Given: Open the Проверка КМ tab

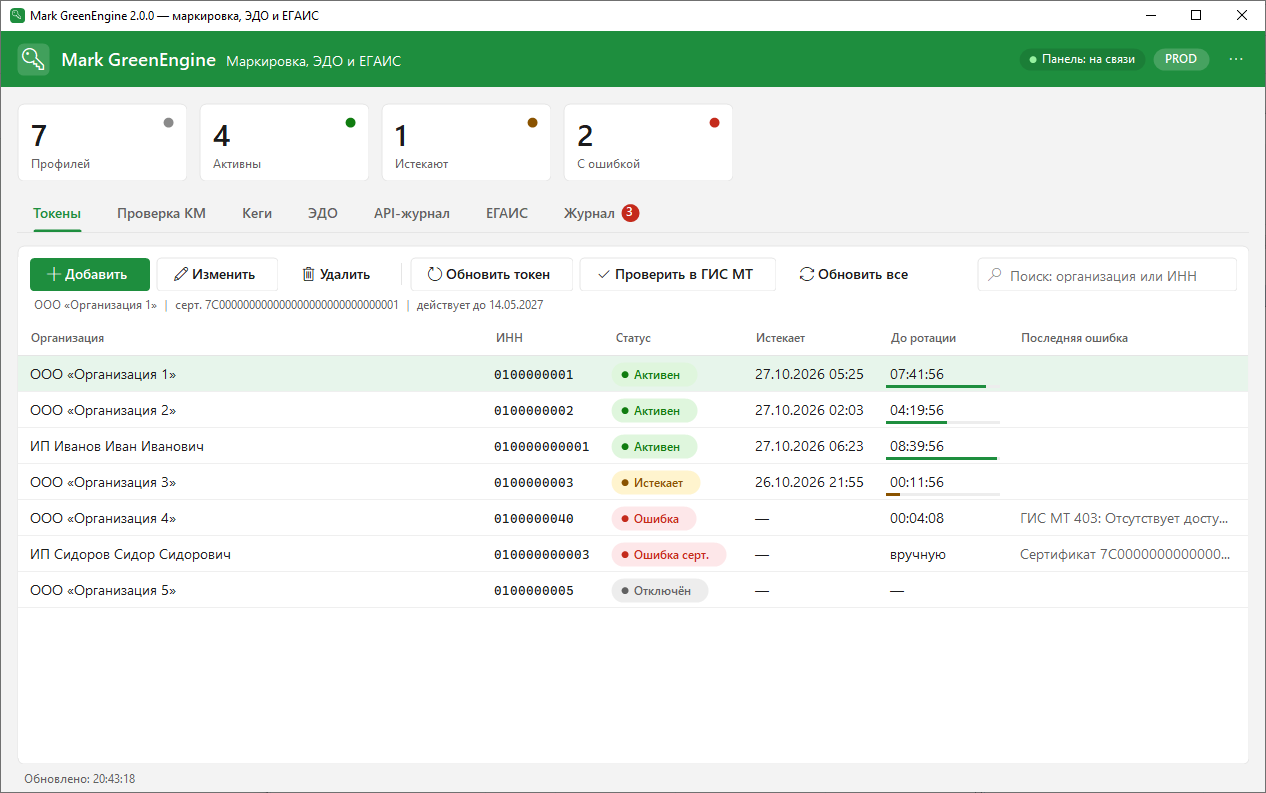Looking at the screenshot, I should pos(161,213).
